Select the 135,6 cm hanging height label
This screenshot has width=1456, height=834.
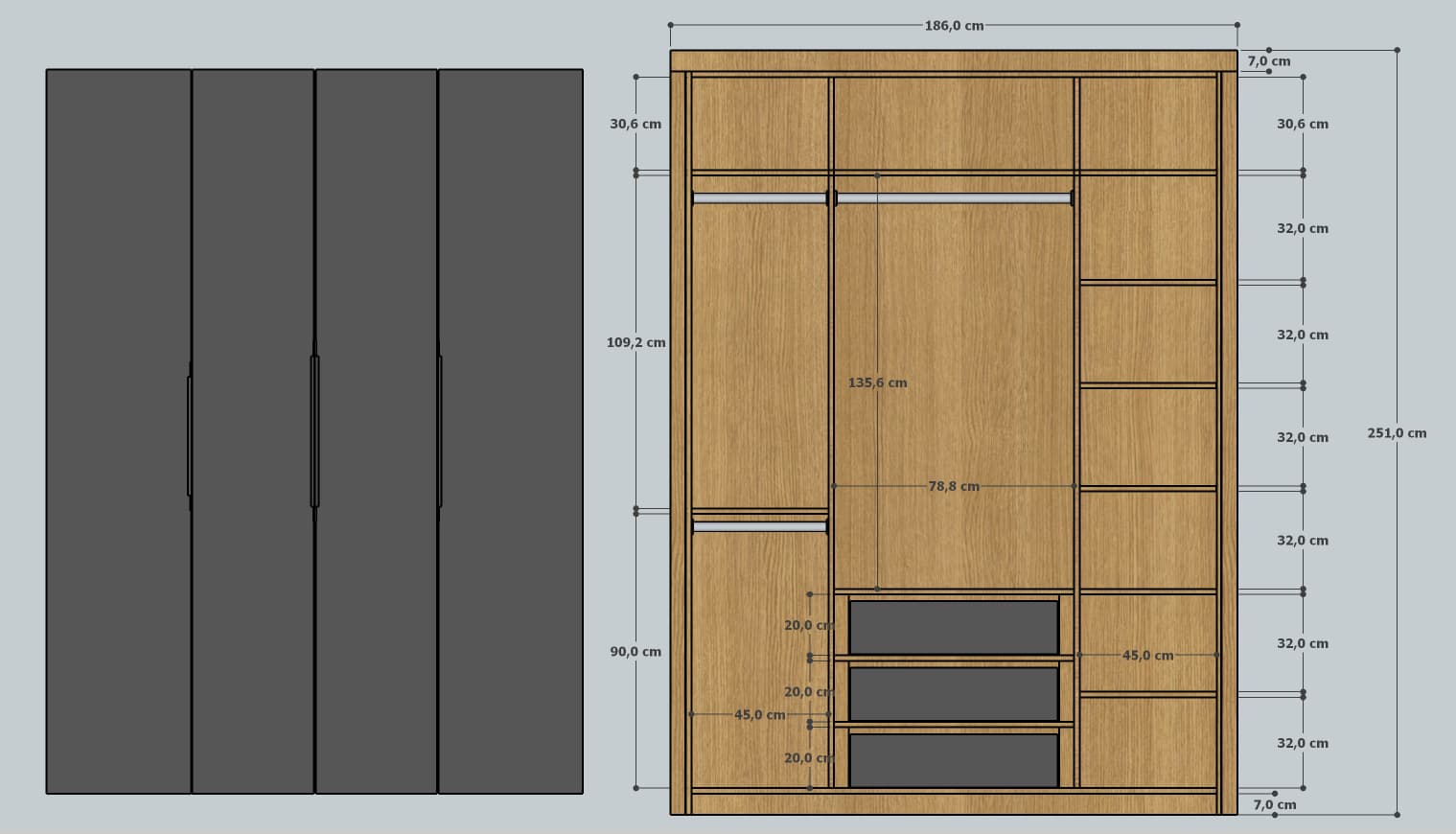[x=877, y=382]
